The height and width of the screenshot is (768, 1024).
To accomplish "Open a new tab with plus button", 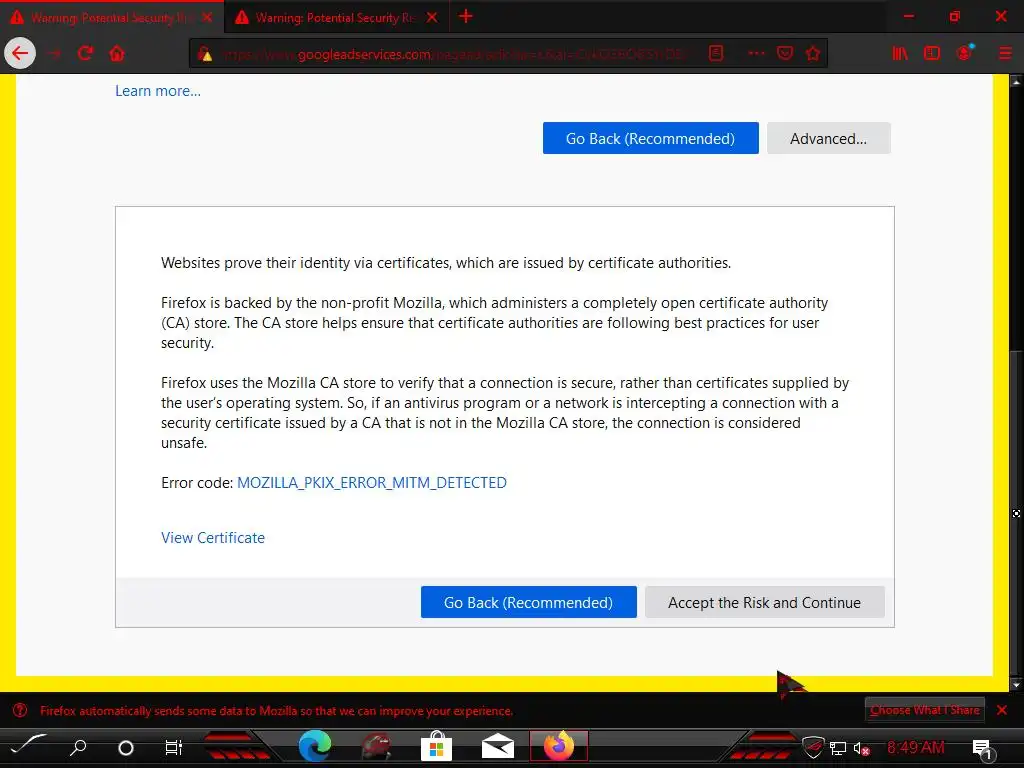I will [466, 16].
